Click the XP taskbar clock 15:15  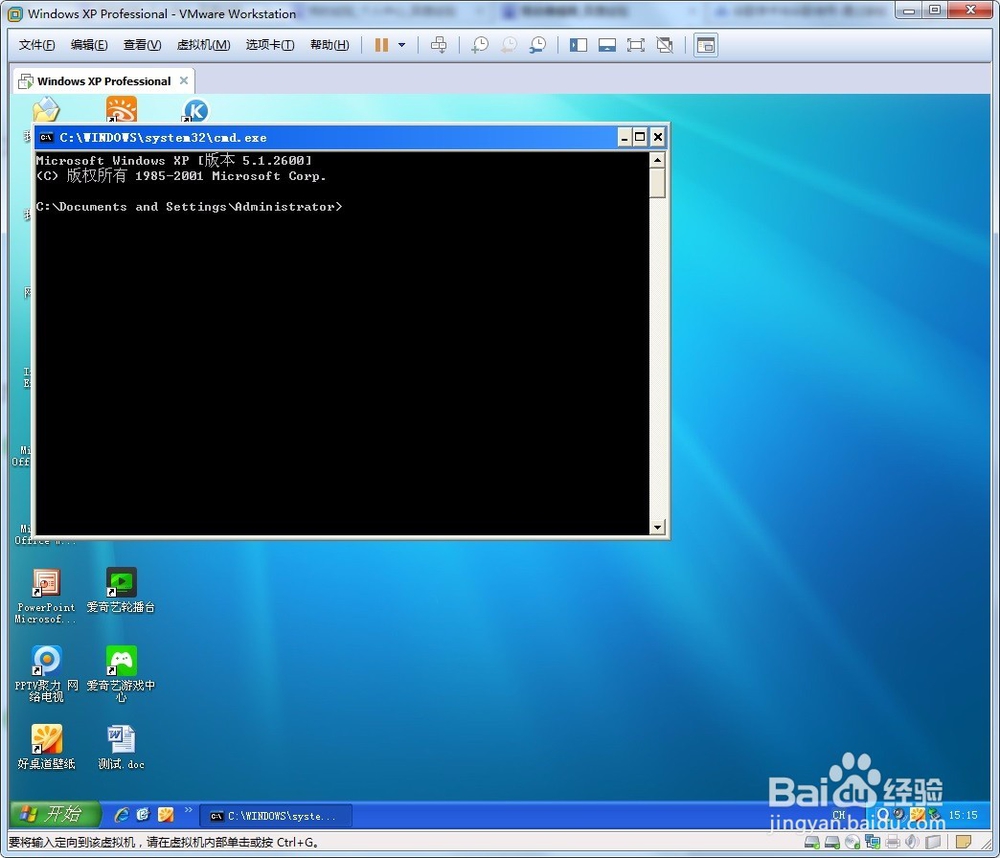tap(963, 815)
